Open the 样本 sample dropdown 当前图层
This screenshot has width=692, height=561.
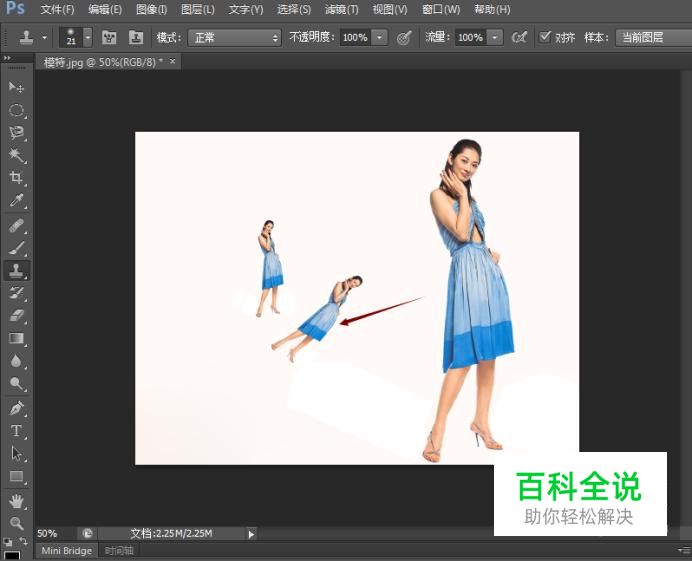tap(654, 38)
